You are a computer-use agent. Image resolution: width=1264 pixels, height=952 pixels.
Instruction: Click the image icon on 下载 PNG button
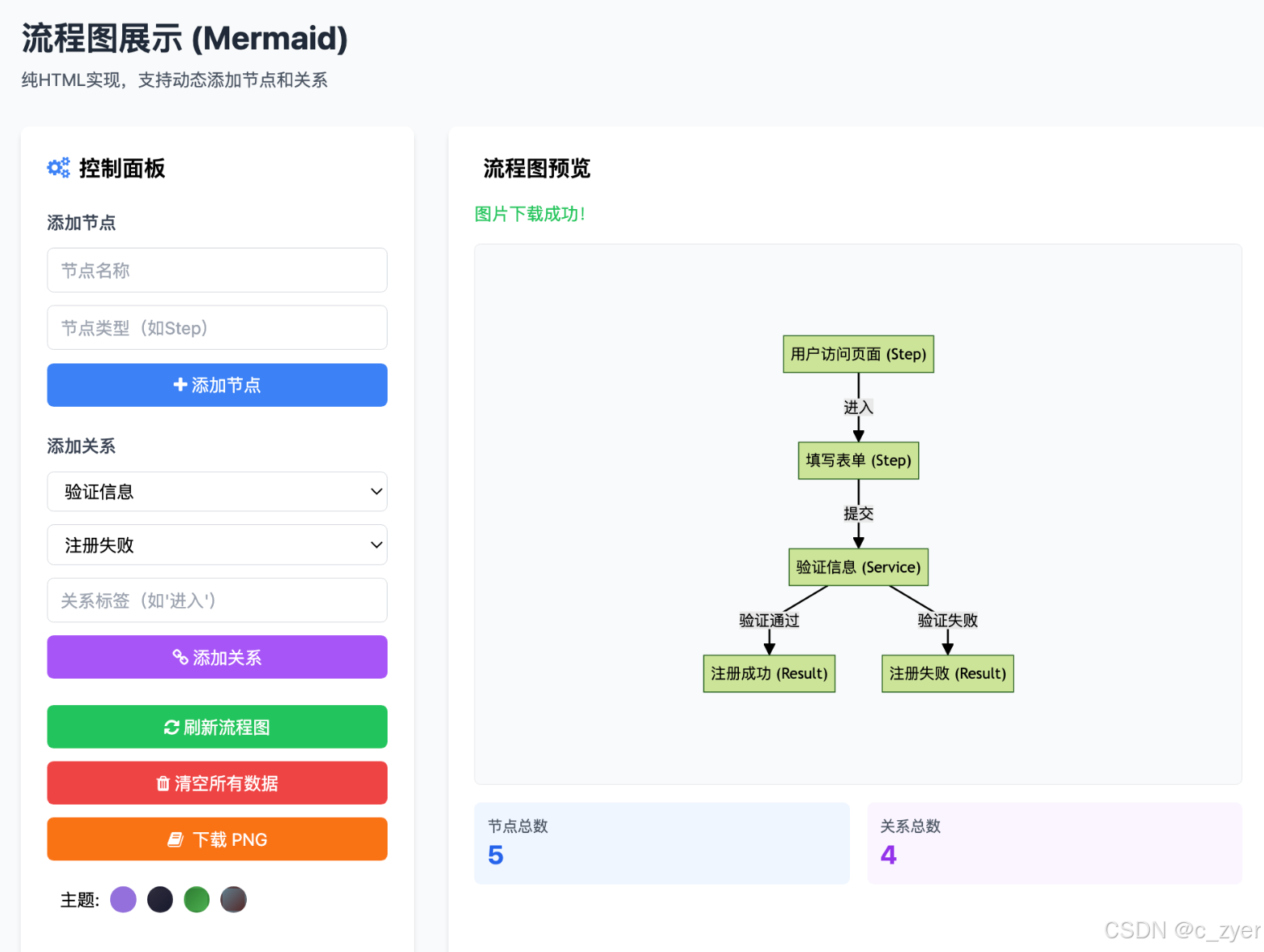[x=175, y=839]
